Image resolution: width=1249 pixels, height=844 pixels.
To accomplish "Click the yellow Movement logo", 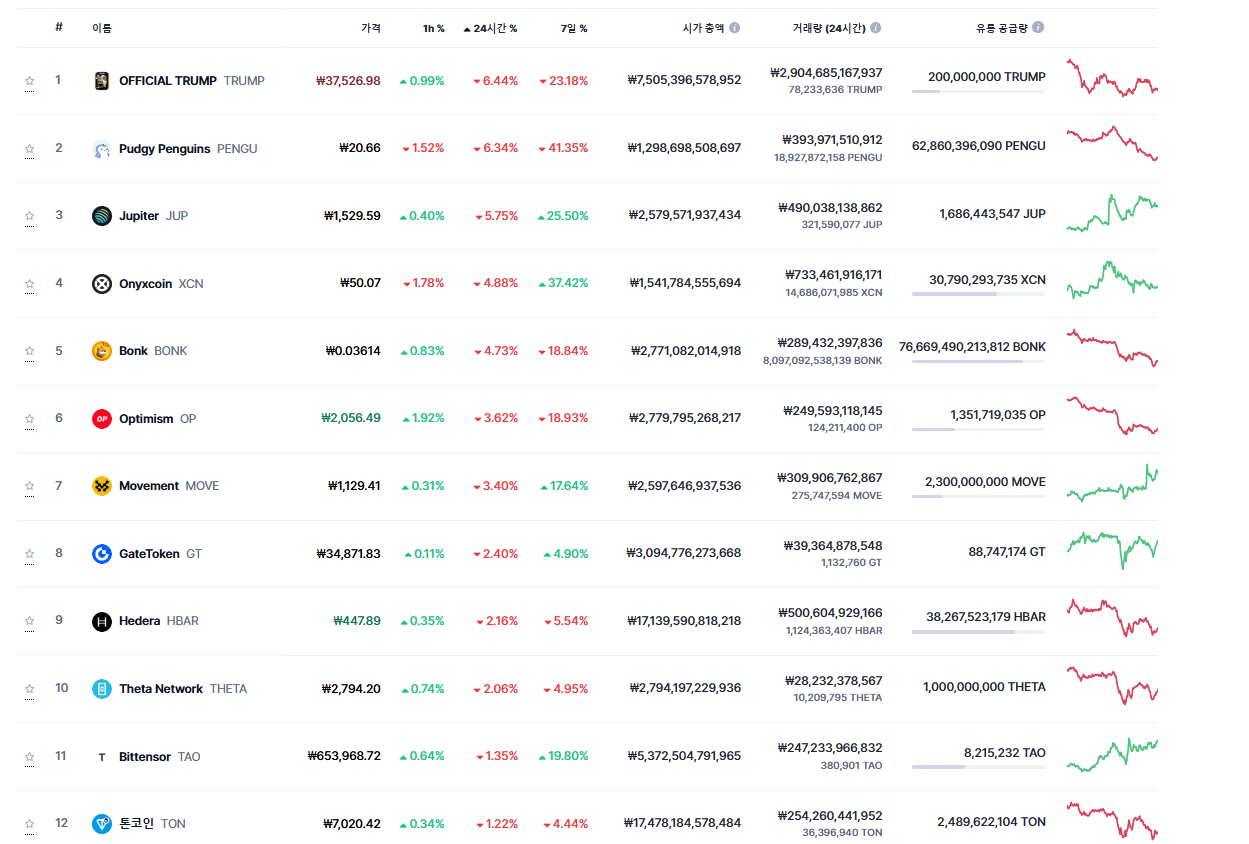I will pyautogui.click(x=101, y=486).
